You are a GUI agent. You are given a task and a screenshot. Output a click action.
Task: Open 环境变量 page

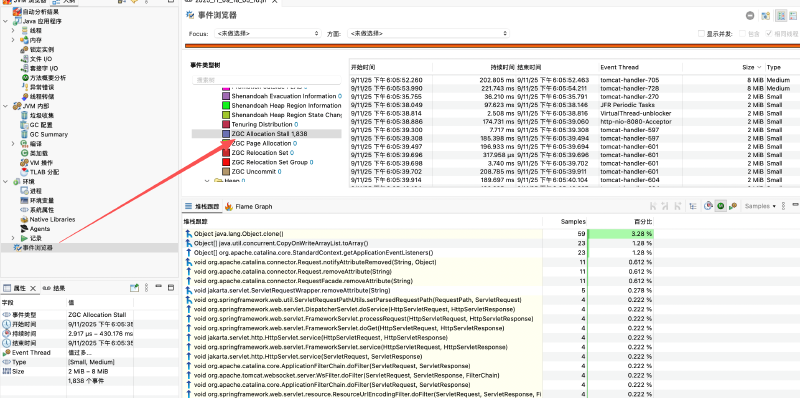(x=42, y=201)
